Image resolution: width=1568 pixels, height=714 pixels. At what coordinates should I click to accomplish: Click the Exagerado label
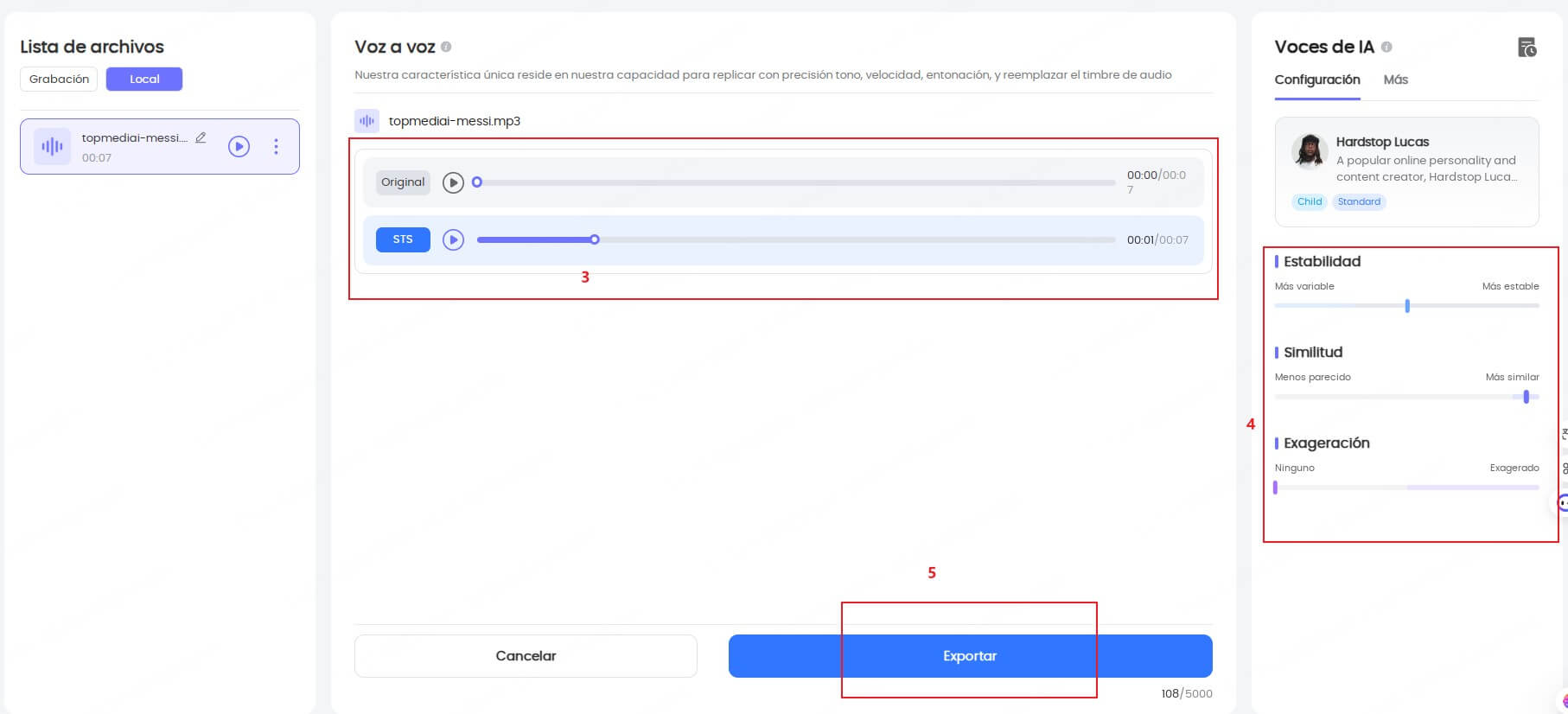click(x=1514, y=468)
